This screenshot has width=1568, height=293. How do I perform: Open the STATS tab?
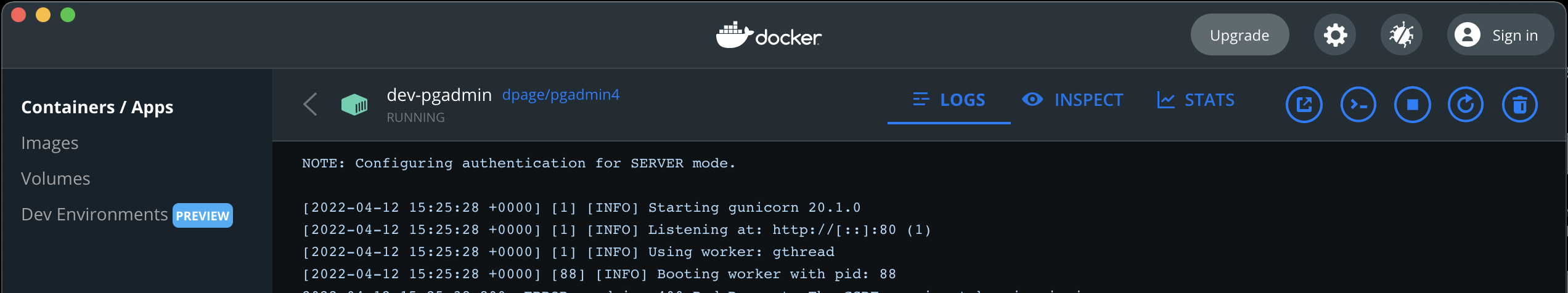pos(1196,100)
